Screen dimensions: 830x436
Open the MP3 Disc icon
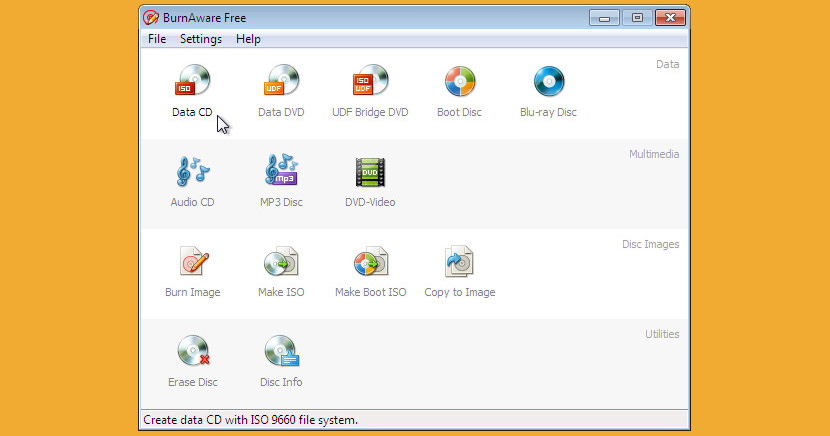[x=282, y=170]
